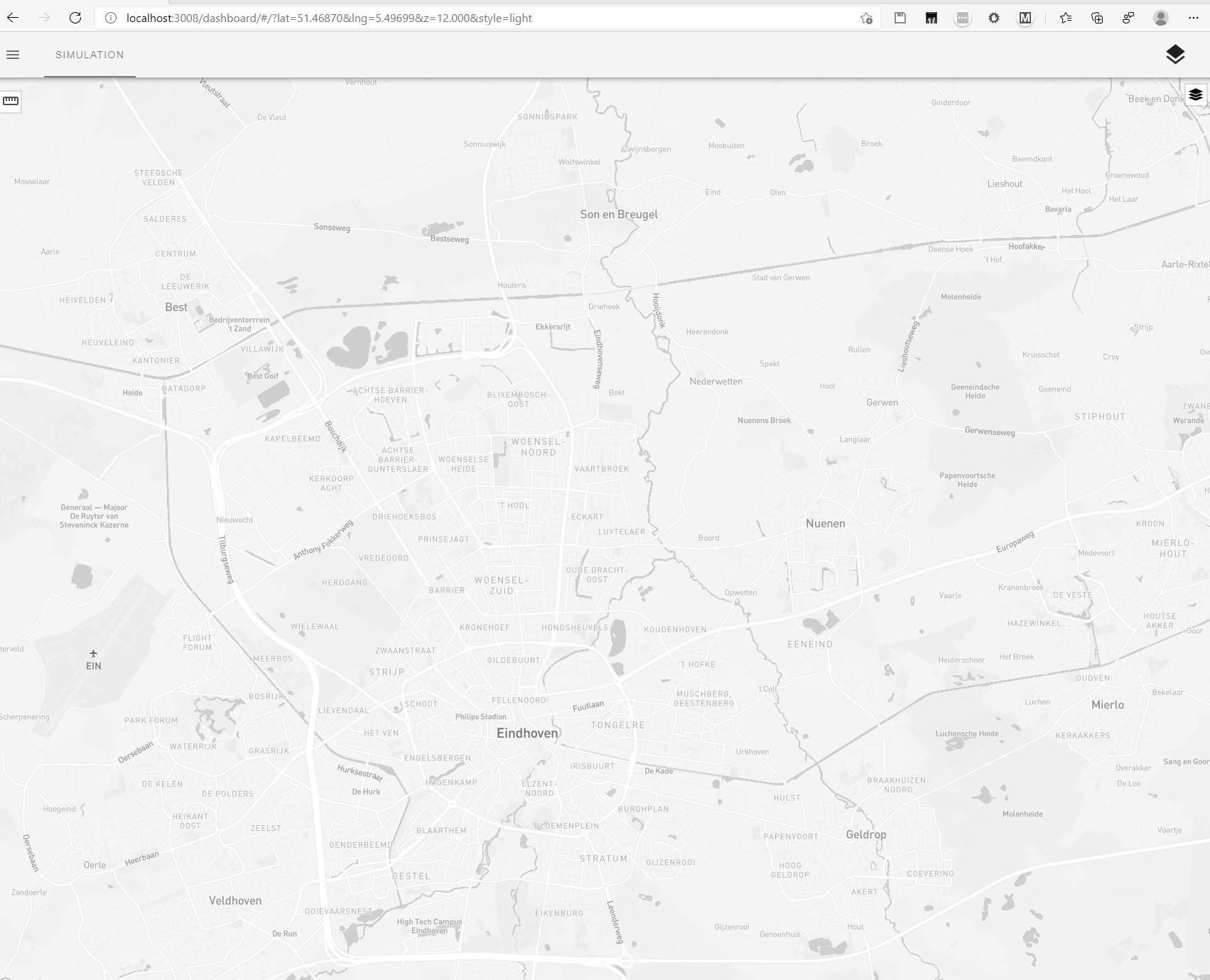Click the browser forward arrow
The height and width of the screenshot is (980, 1210).
click(44, 18)
